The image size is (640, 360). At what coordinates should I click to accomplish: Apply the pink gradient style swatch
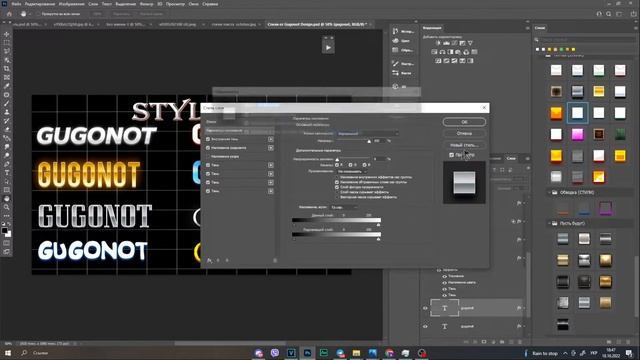pyautogui.click(x=577, y=134)
